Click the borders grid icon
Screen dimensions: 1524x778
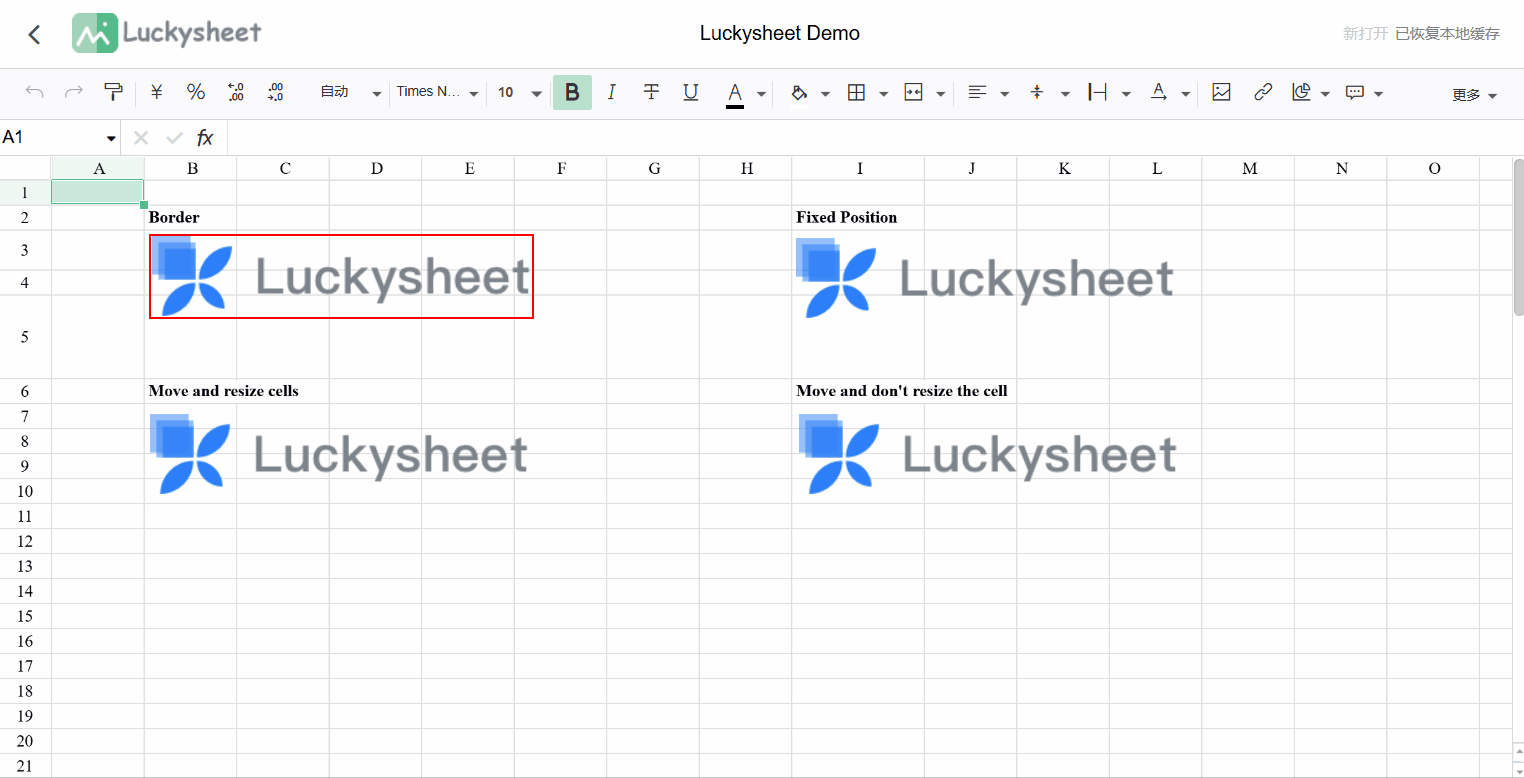(x=856, y=92)
